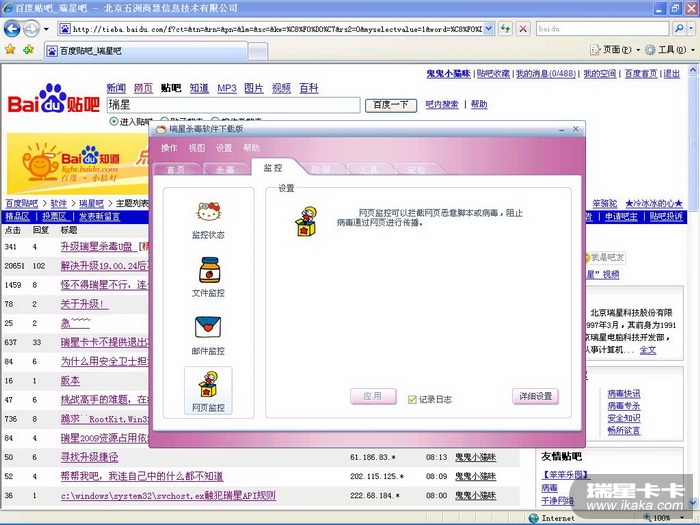
Task: Open the 监控状态 Hello Kitty icon
Action: 208,212
